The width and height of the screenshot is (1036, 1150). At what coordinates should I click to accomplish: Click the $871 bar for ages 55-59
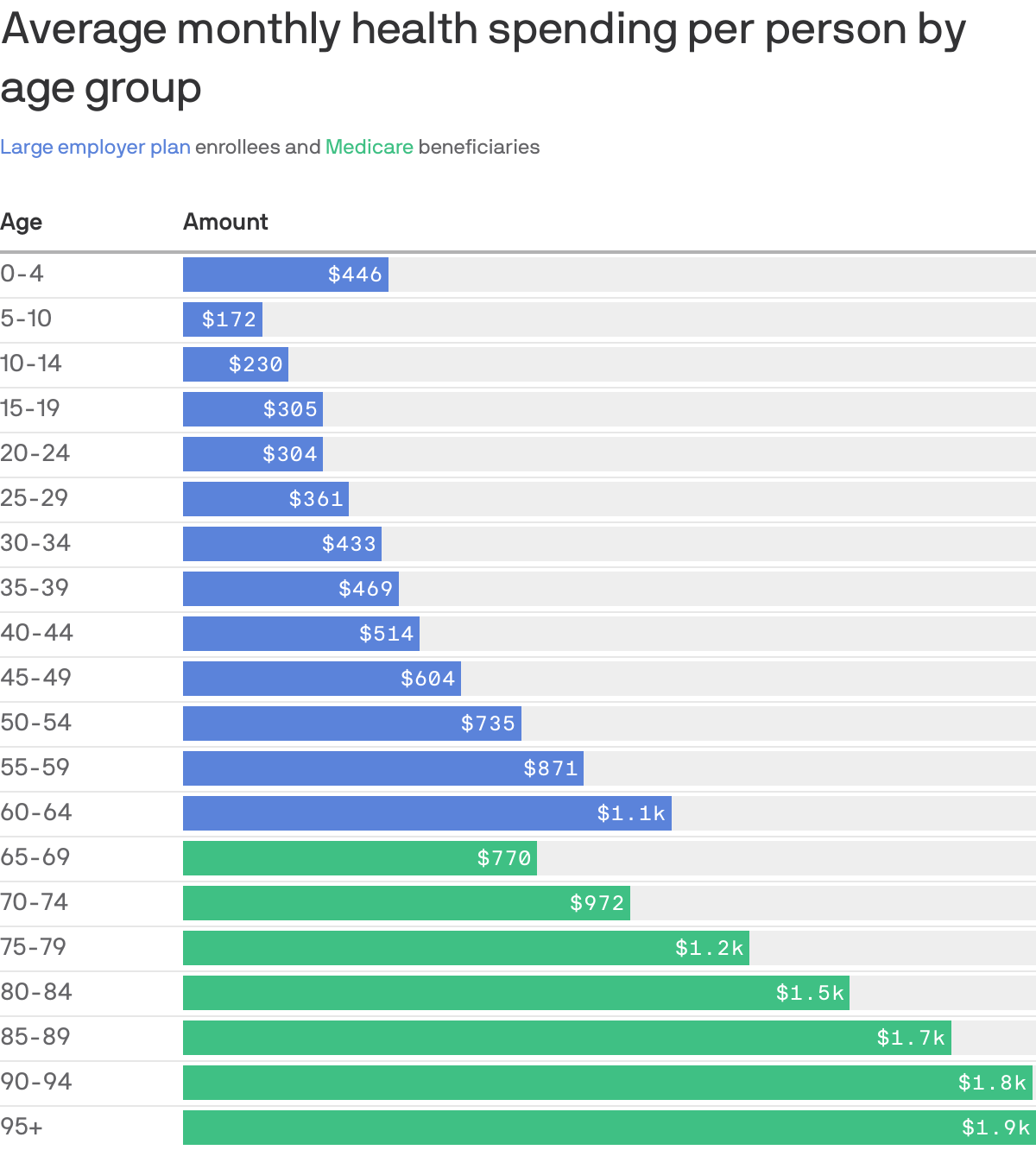click(382, 768)
